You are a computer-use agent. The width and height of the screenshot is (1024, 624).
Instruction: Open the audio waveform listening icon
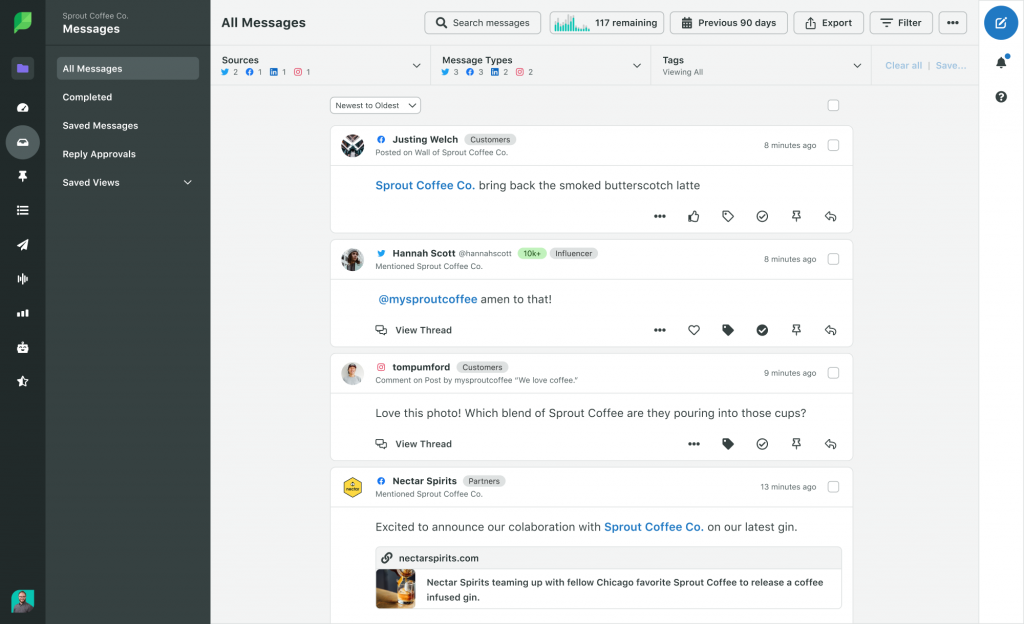coord(23,279)
